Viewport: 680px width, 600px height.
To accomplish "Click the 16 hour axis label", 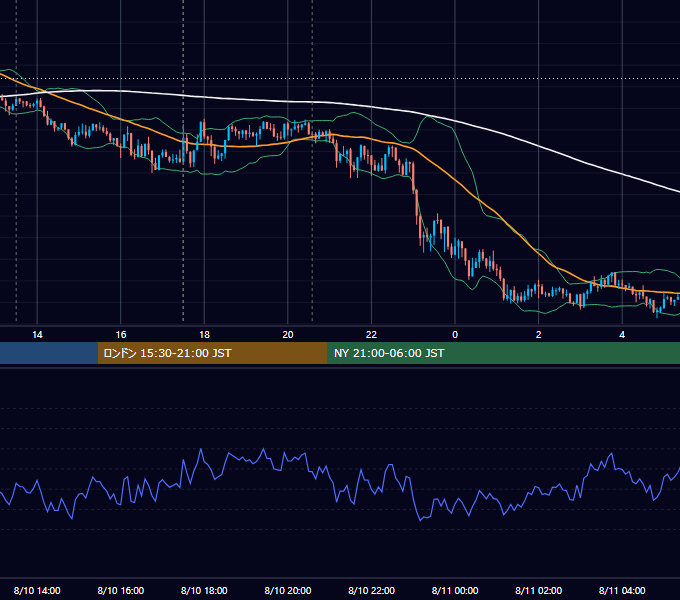I will [x=121, y=334].
